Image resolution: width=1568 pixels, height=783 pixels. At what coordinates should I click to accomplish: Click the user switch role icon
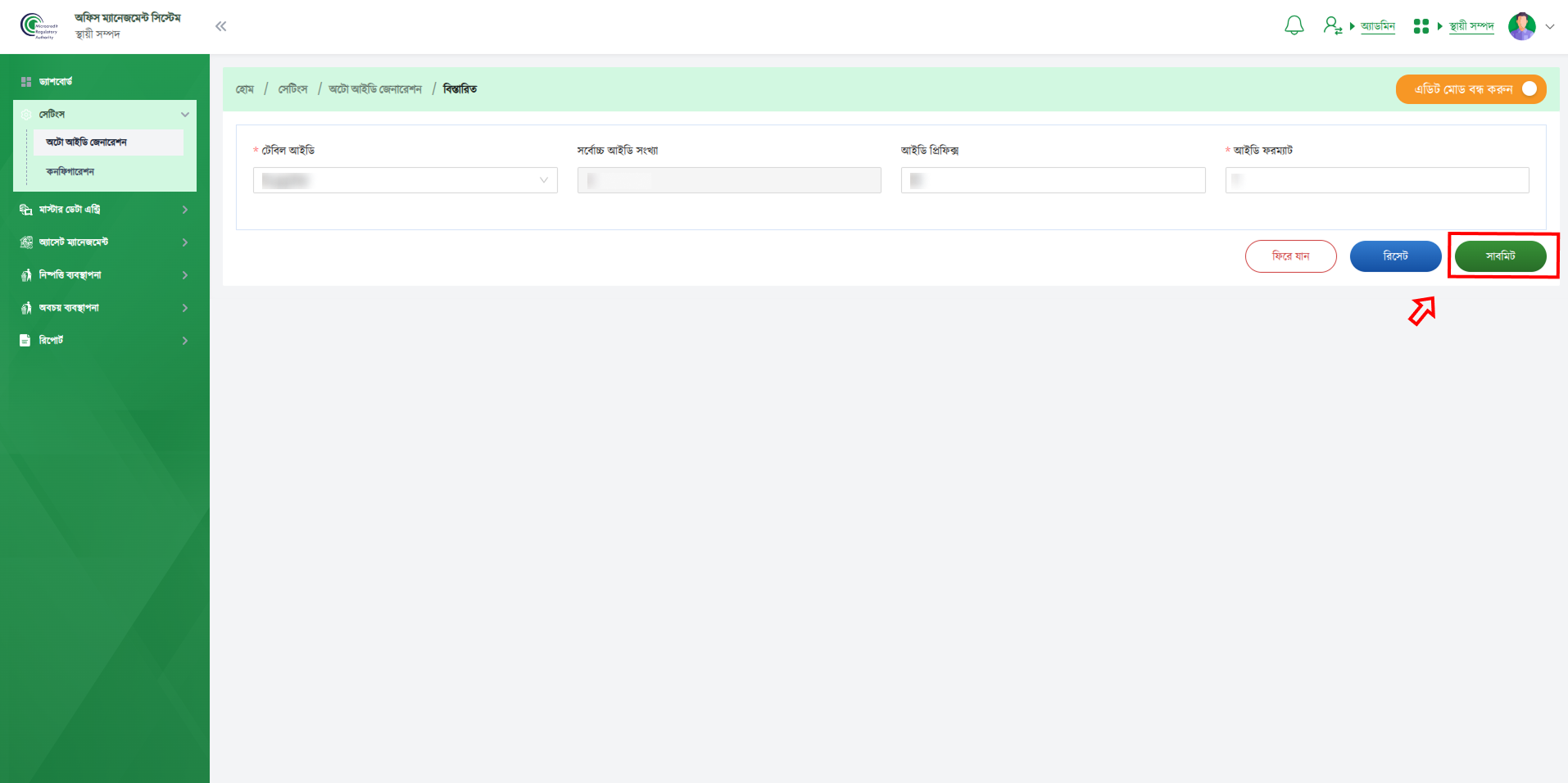click(x=1332, y=26)
